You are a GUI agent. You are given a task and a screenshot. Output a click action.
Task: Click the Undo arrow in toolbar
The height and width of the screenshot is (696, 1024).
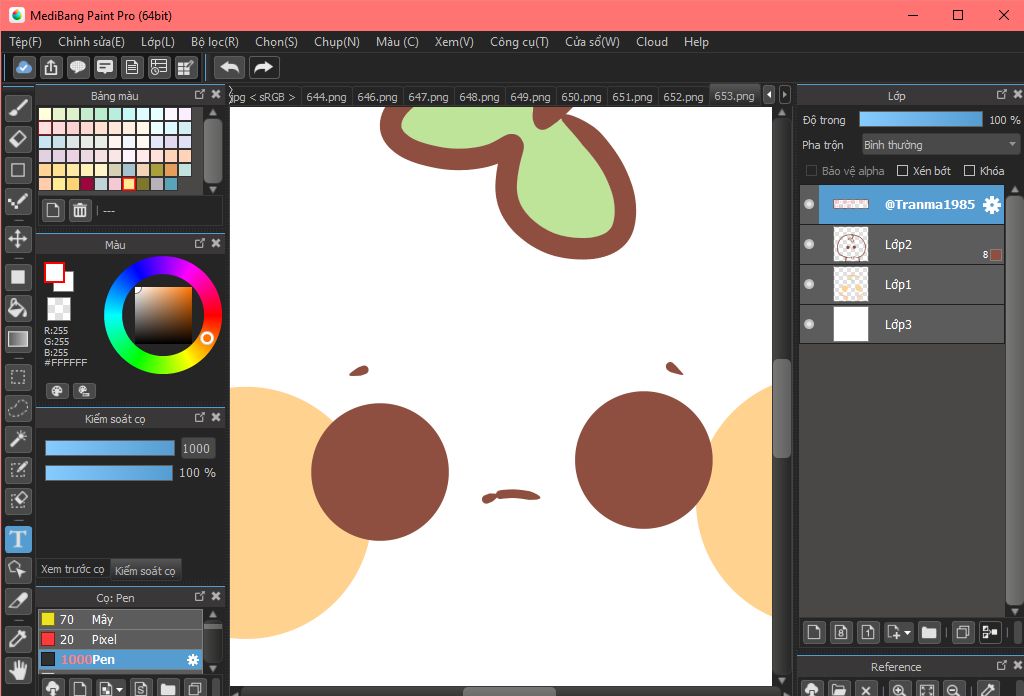[230, 67]
